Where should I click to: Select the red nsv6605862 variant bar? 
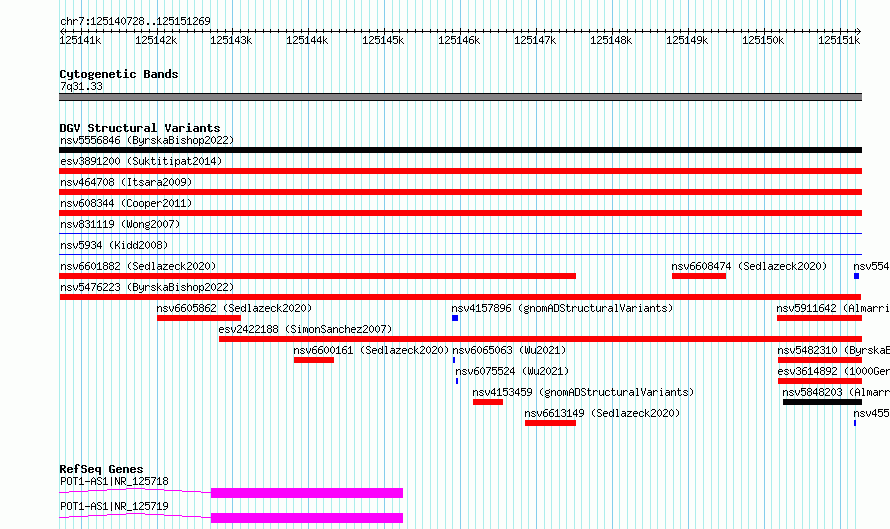point(199,318)
